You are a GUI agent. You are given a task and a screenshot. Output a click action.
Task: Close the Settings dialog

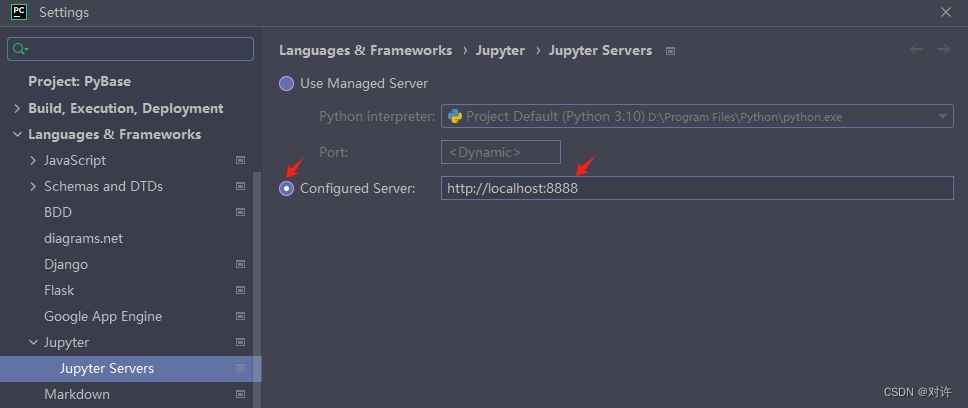[945, 12]
